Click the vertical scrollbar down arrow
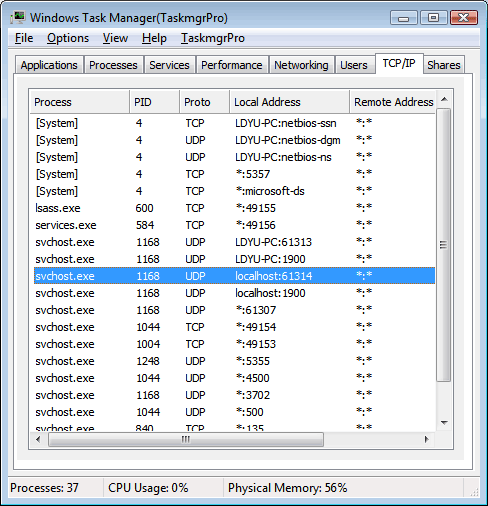Image resolution: width=488 pixels, height=506 pixels. (444, 423)
